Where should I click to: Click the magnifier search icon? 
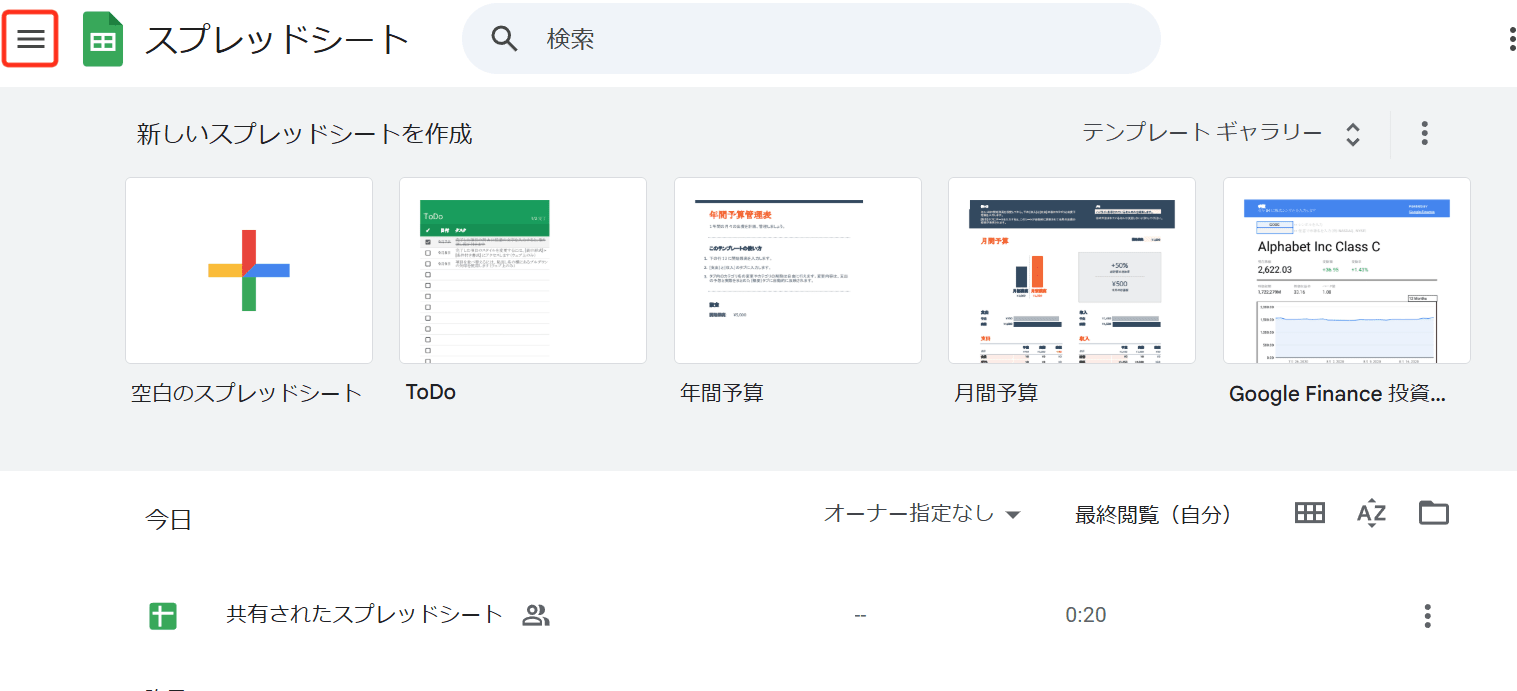pos(504,39)
